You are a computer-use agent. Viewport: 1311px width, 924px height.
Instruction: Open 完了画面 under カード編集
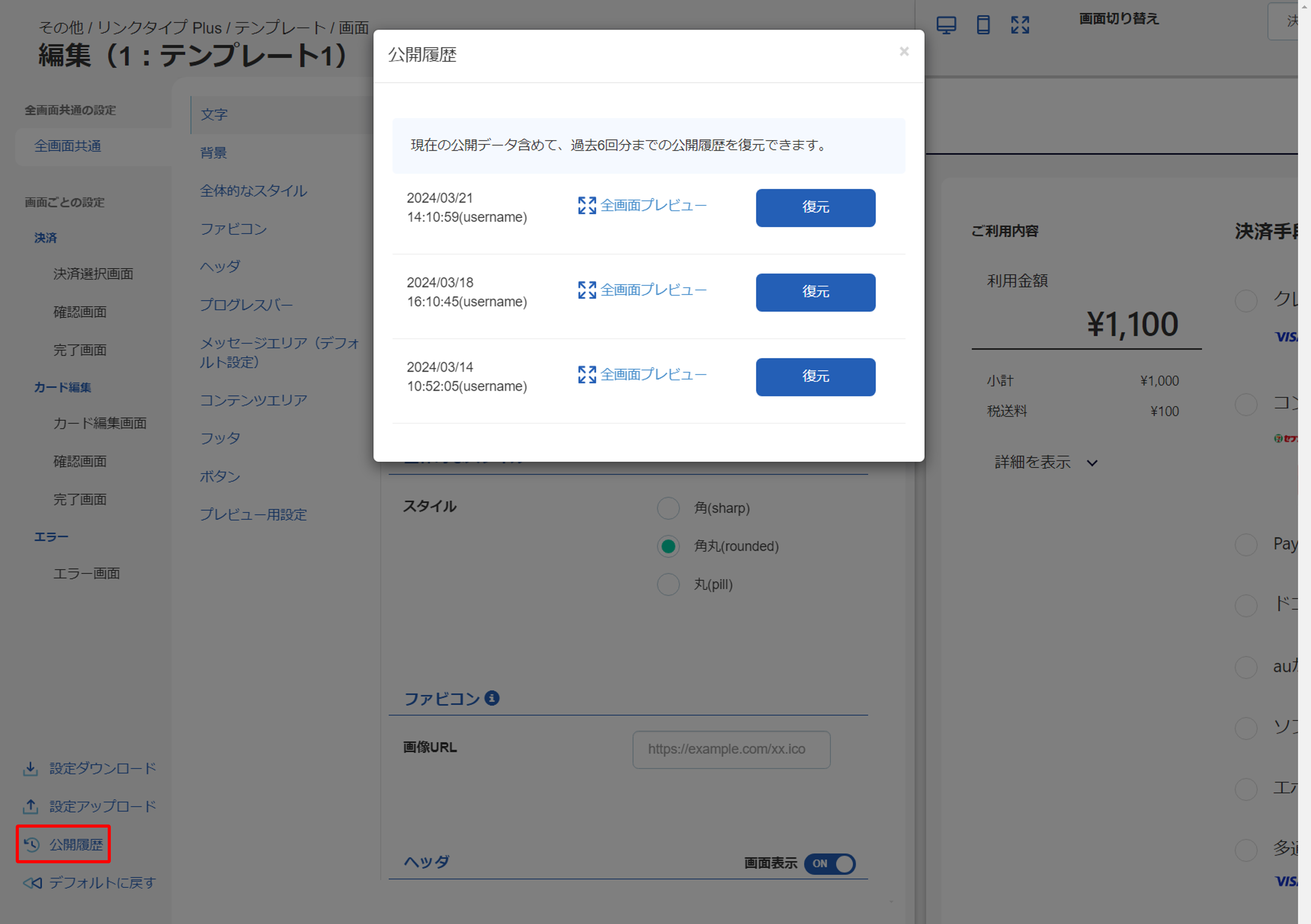tap(80, 499)
